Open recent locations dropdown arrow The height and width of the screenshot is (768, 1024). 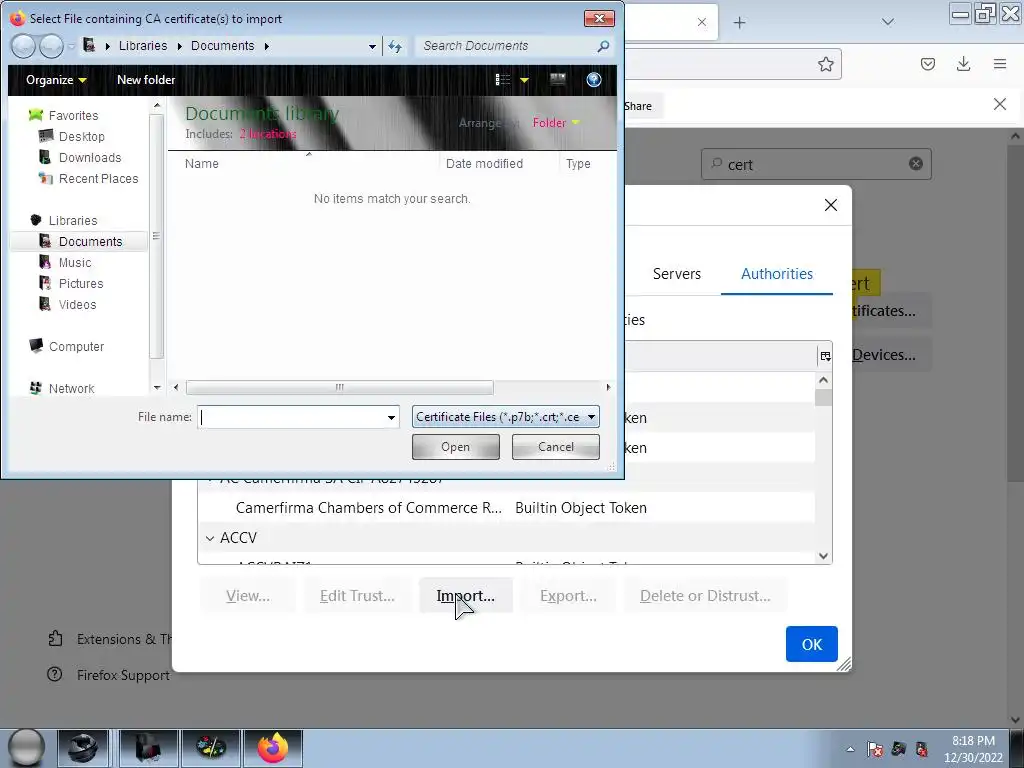tap(71, 46)
